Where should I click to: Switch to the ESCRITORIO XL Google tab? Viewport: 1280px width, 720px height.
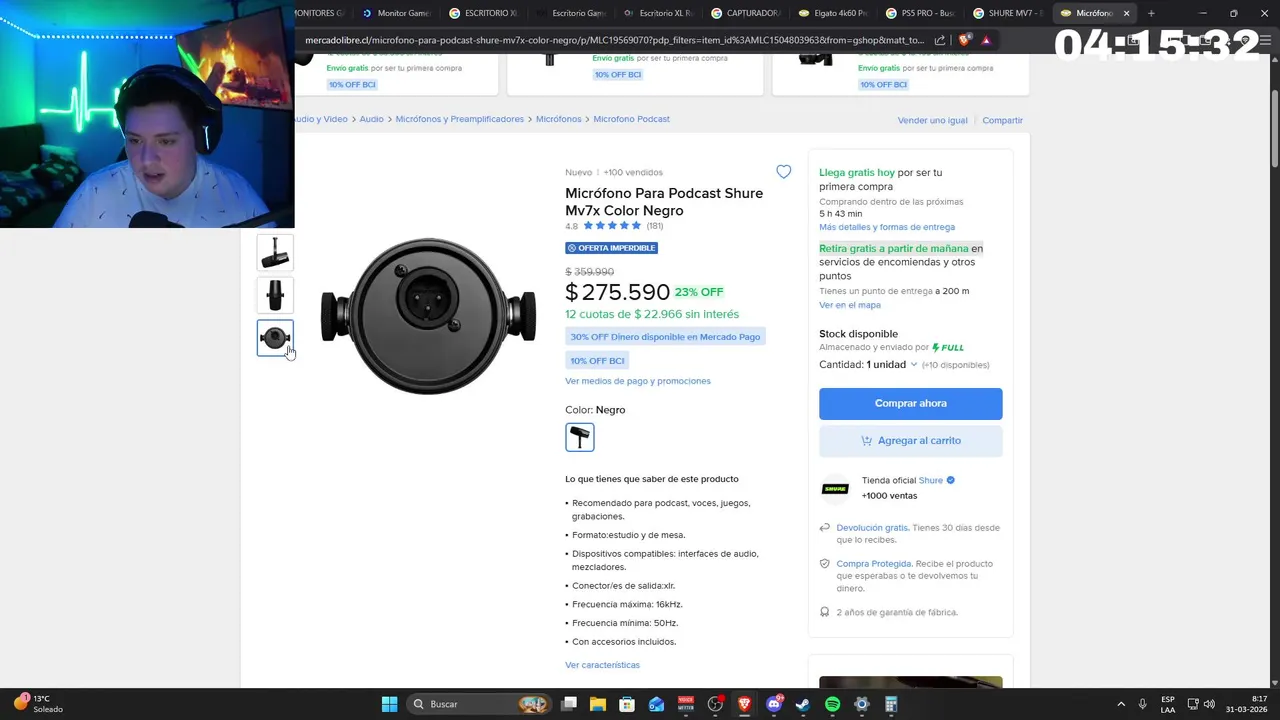(x=484, y=13)
